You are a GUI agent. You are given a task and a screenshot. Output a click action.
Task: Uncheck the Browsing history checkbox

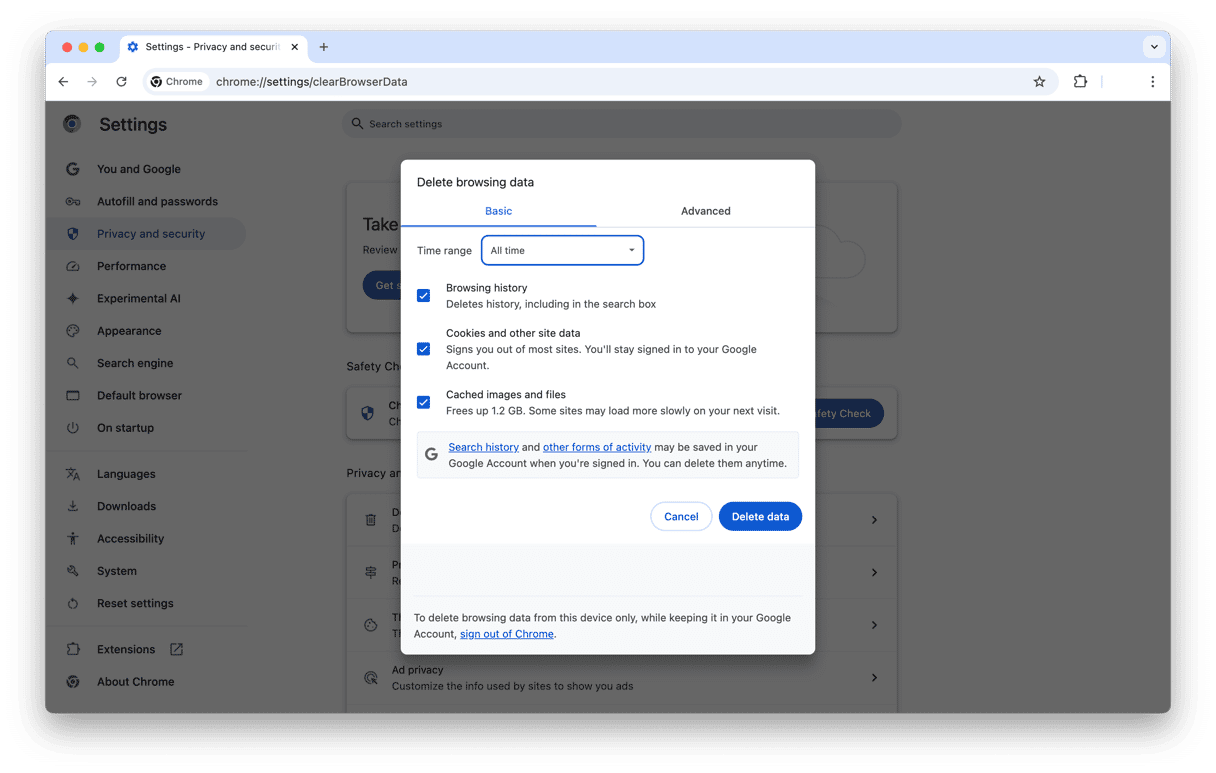(x=424, y=296)
